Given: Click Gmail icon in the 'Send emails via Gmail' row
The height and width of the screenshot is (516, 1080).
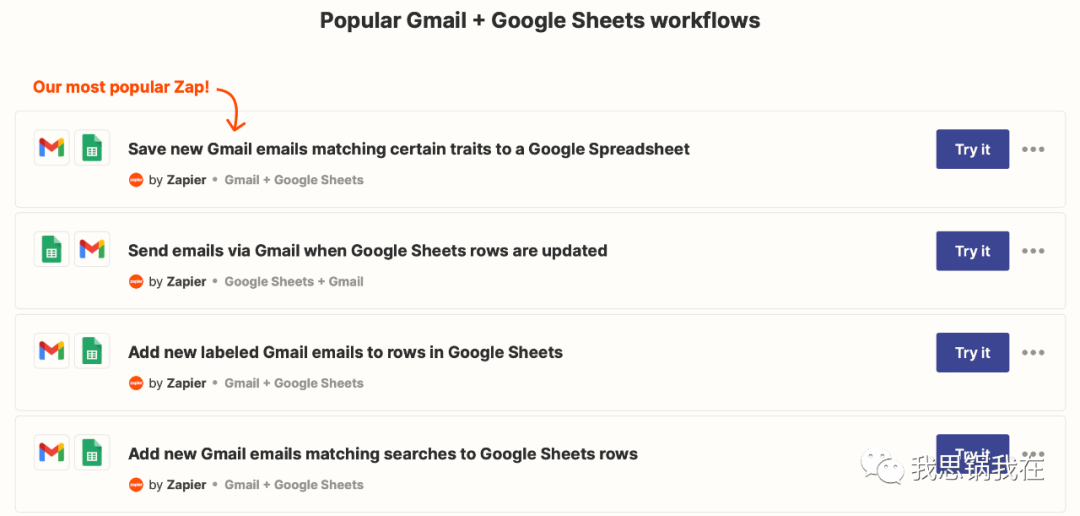Looking at the screenshot, I should point(92,249).
